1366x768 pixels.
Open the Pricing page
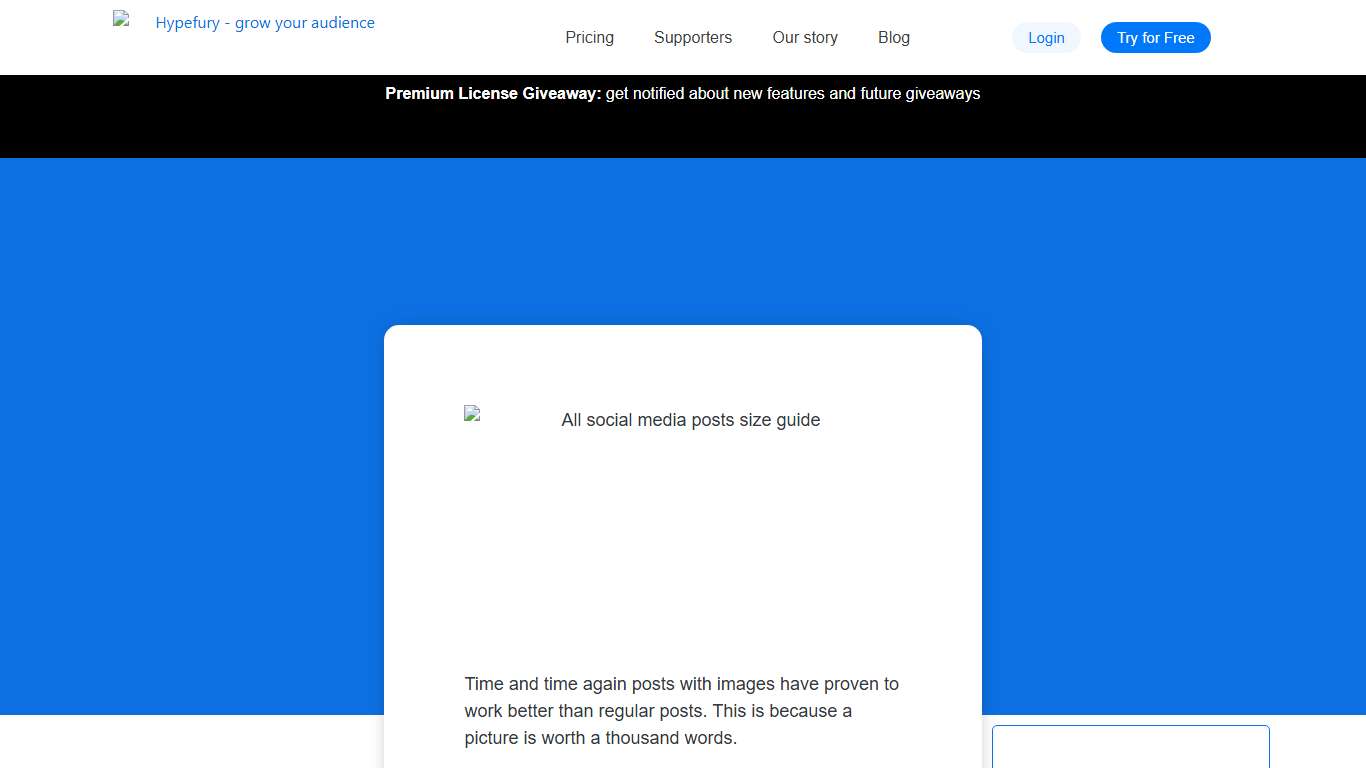589,37
